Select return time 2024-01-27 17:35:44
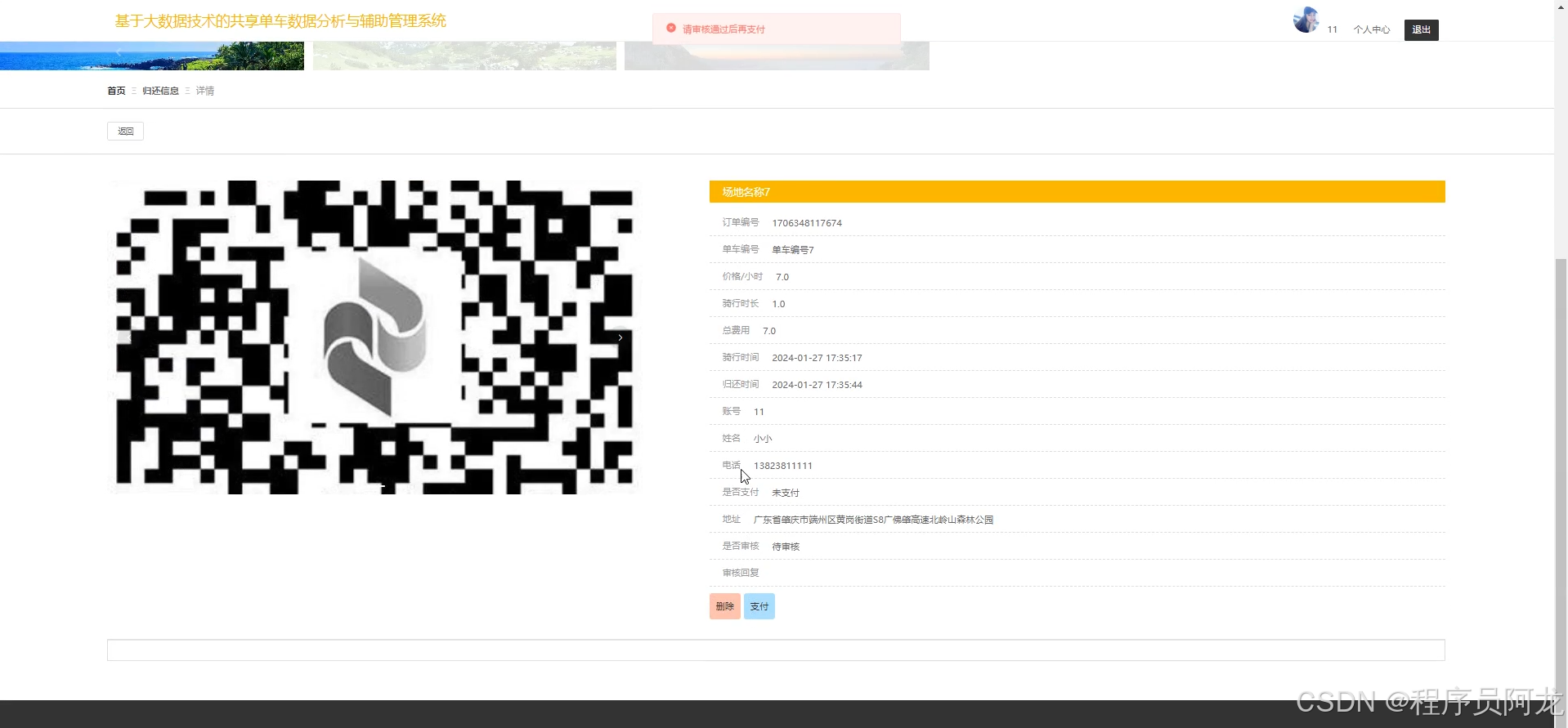1568x728 pixels. coord(817,385)
